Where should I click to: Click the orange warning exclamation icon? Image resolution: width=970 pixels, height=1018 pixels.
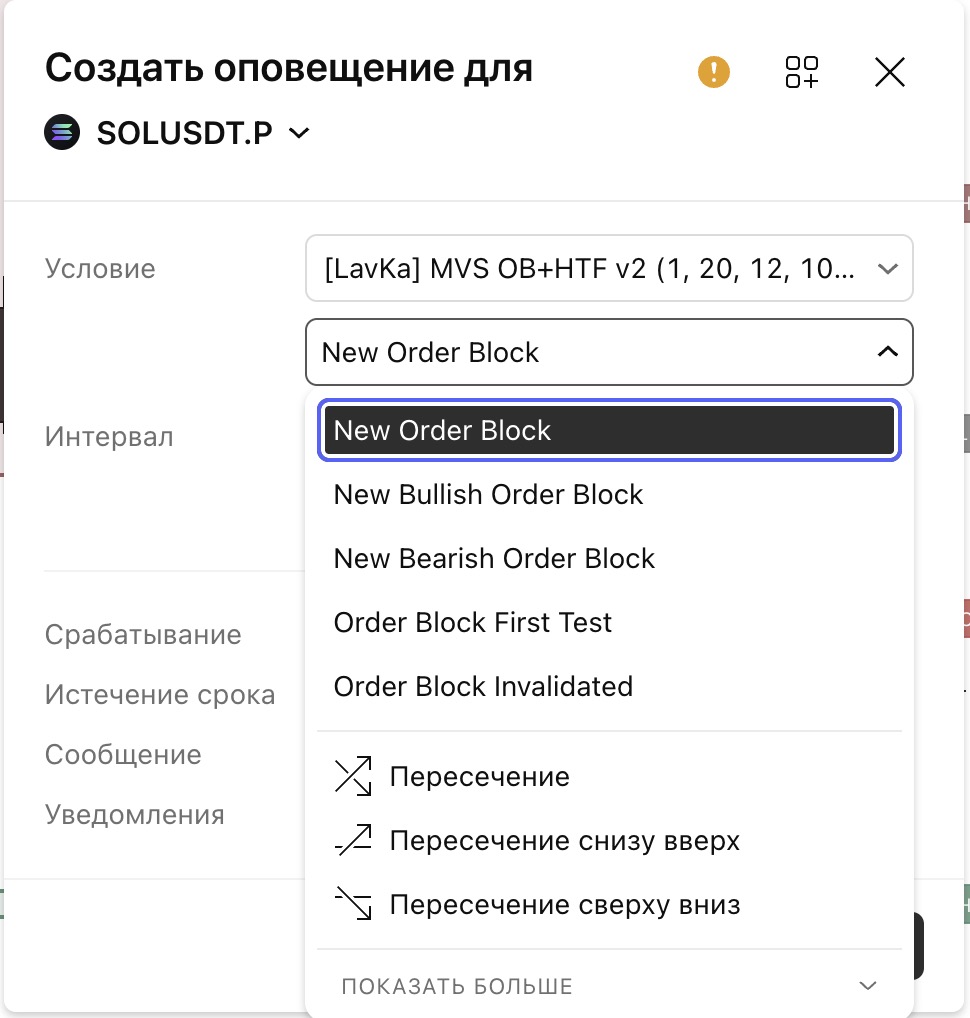tap(714, 71)
